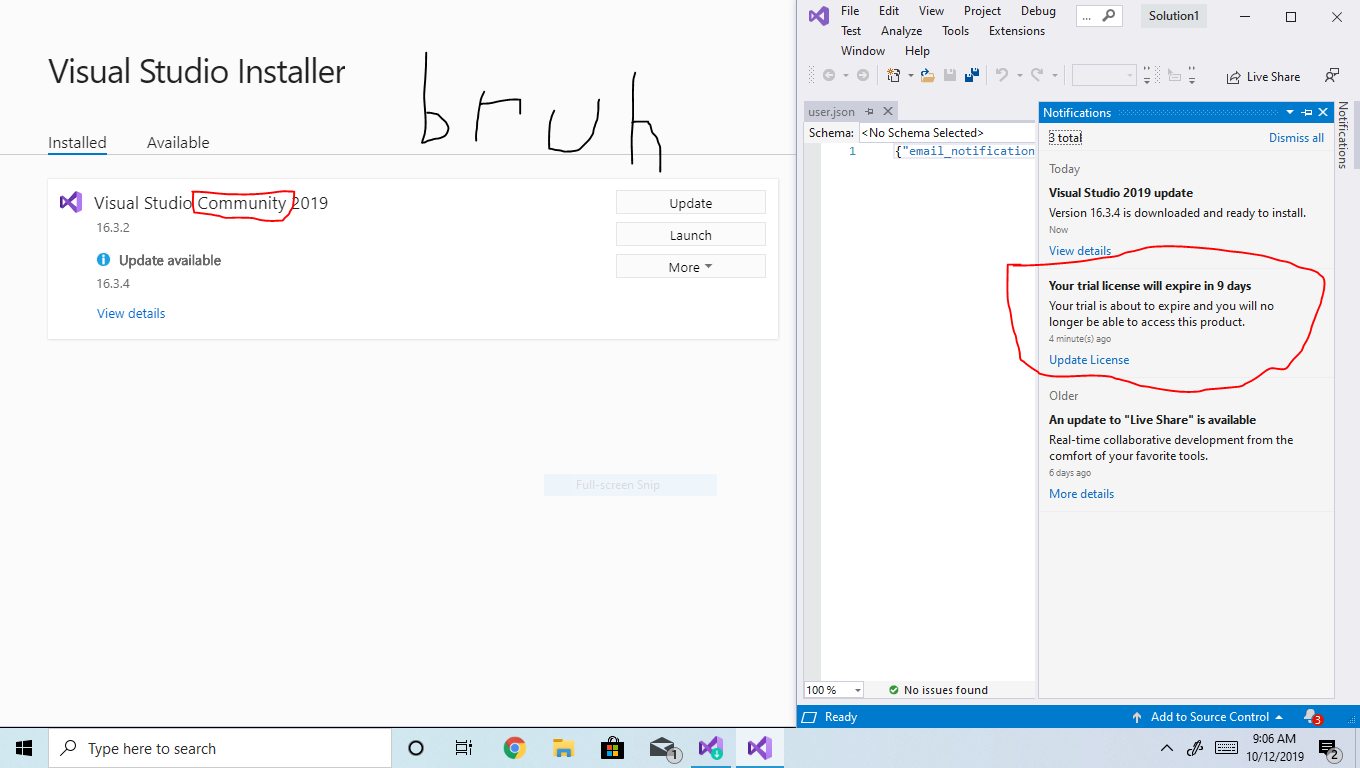Click the Redo arrow icon
Image resolution: width=1360 pixels, height=768 pixels.
(x=1037, y=76)
